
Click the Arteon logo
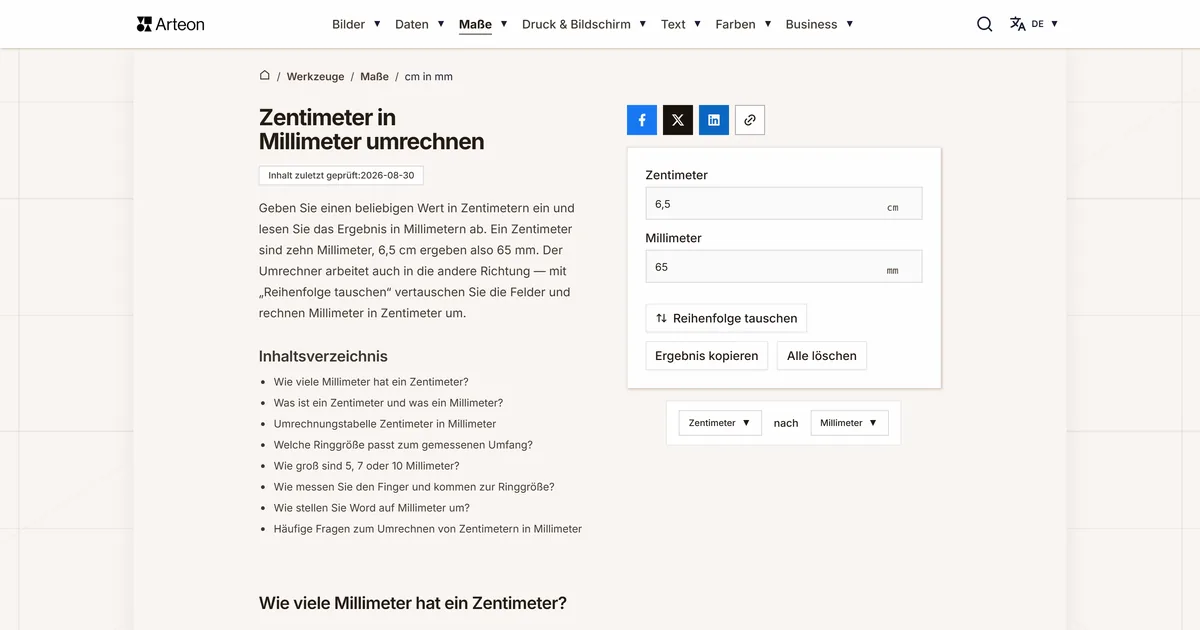coord(170,24)
